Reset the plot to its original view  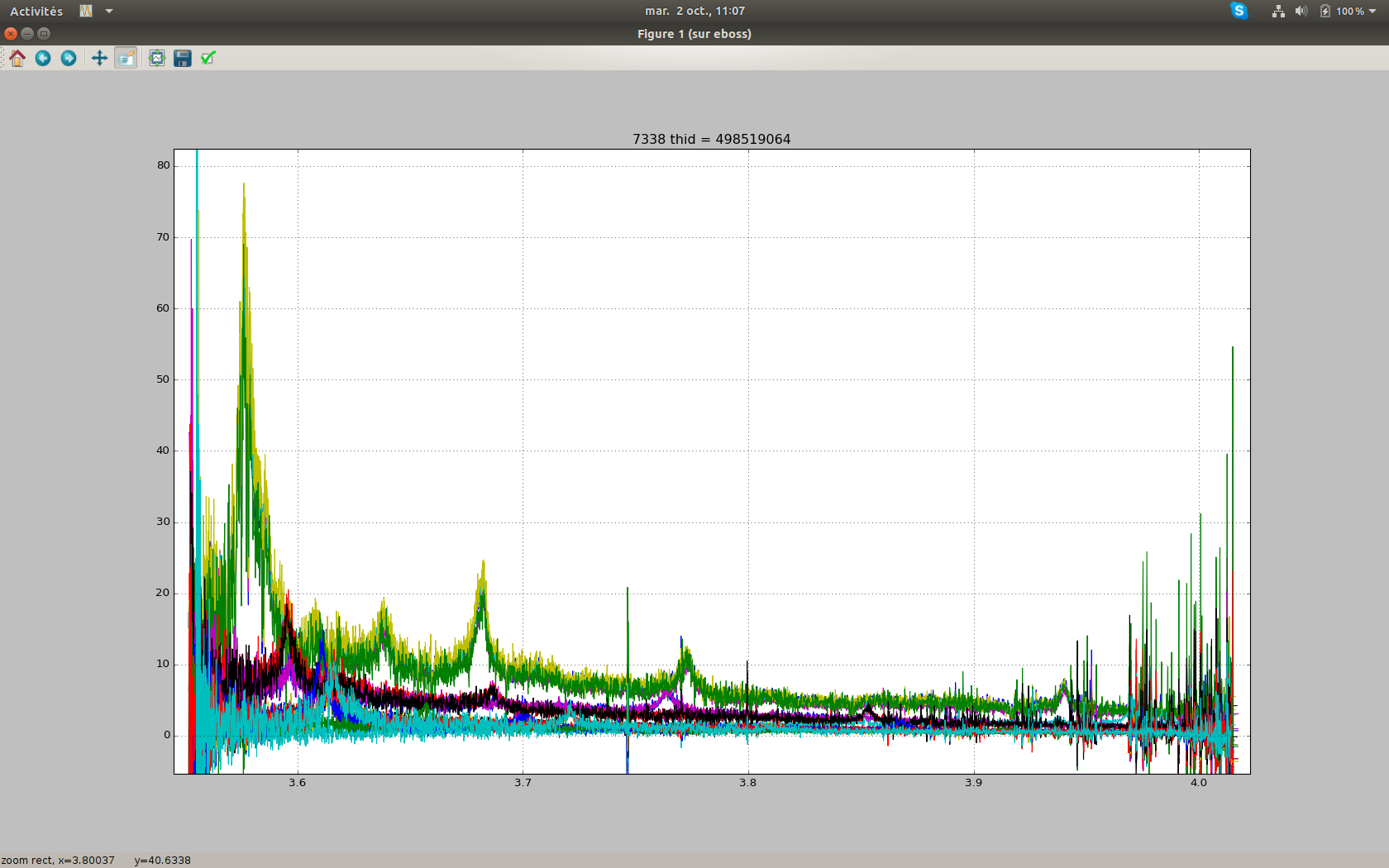pyautogui.click(x=17, y=58)
